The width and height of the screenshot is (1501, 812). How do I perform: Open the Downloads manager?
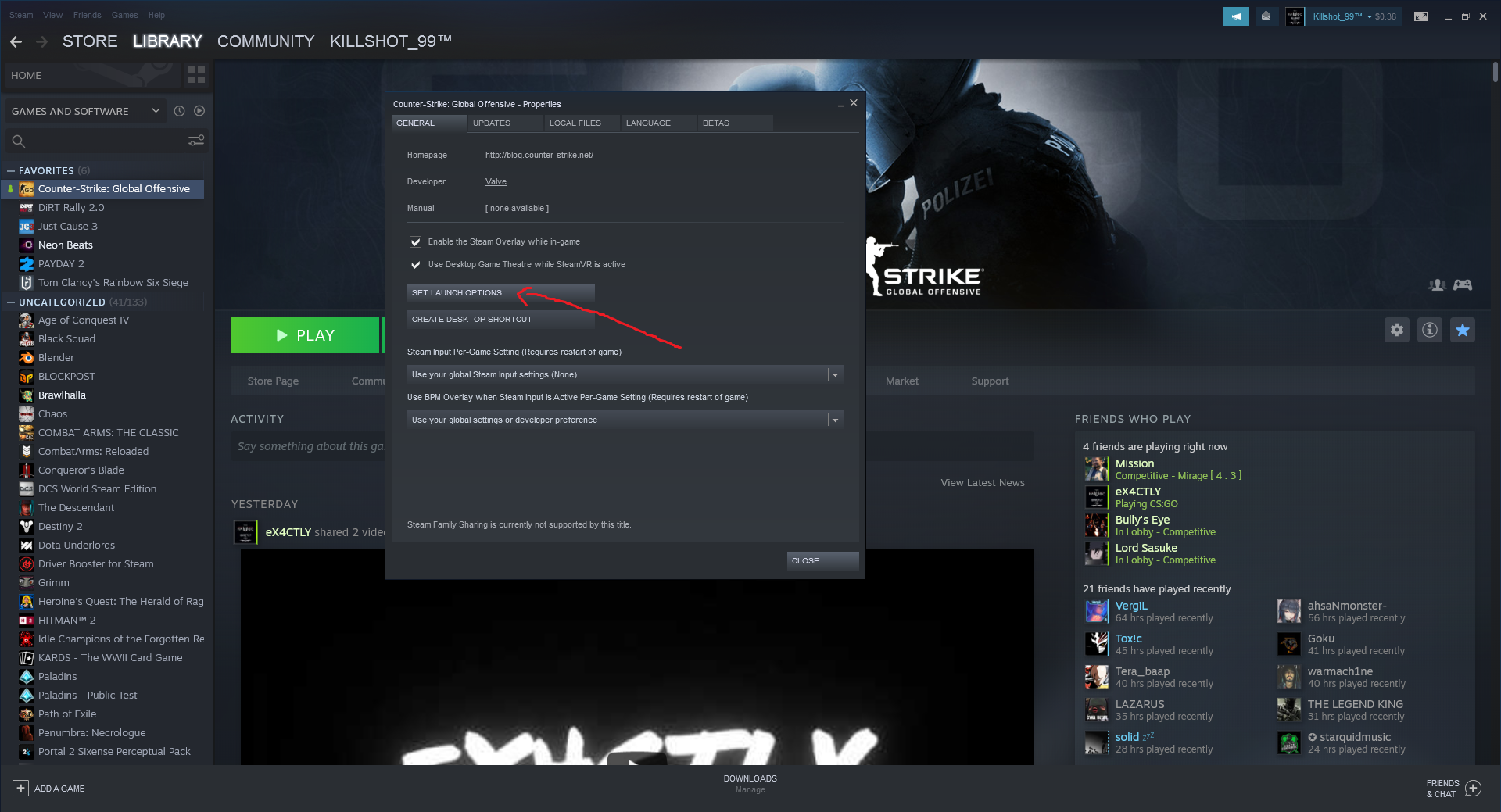point(750,784)
